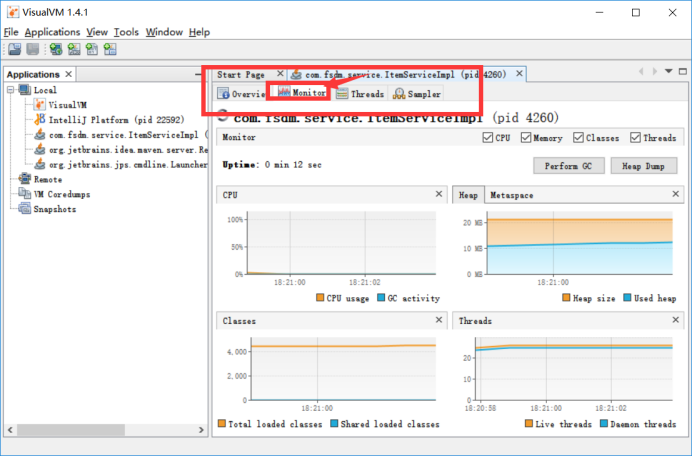Open the Window menu
Screen dimensions: 692x456
[x=164, y=32]
